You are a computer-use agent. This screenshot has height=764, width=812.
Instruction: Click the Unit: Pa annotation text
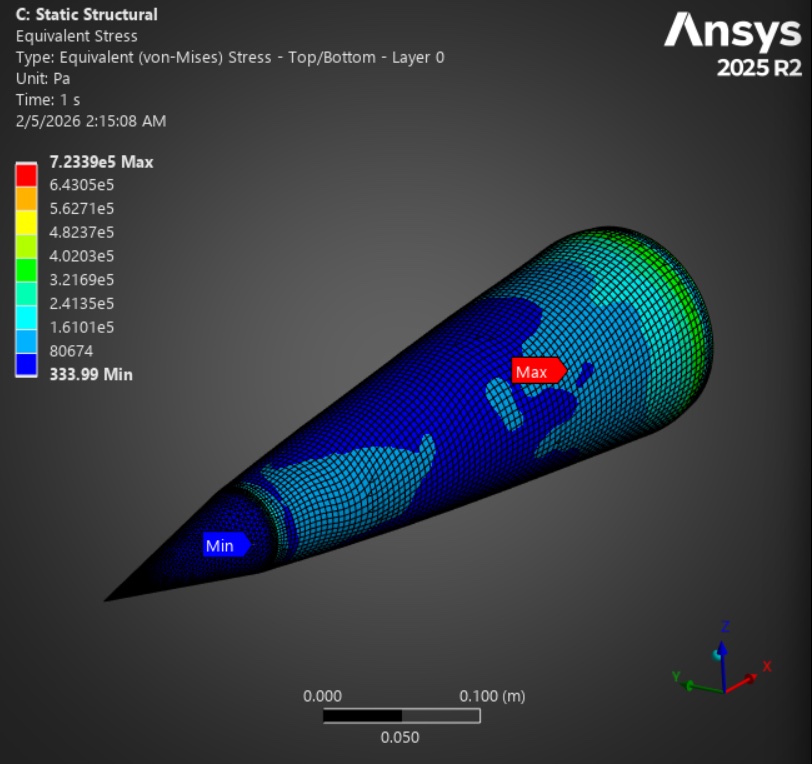point(41,80)
